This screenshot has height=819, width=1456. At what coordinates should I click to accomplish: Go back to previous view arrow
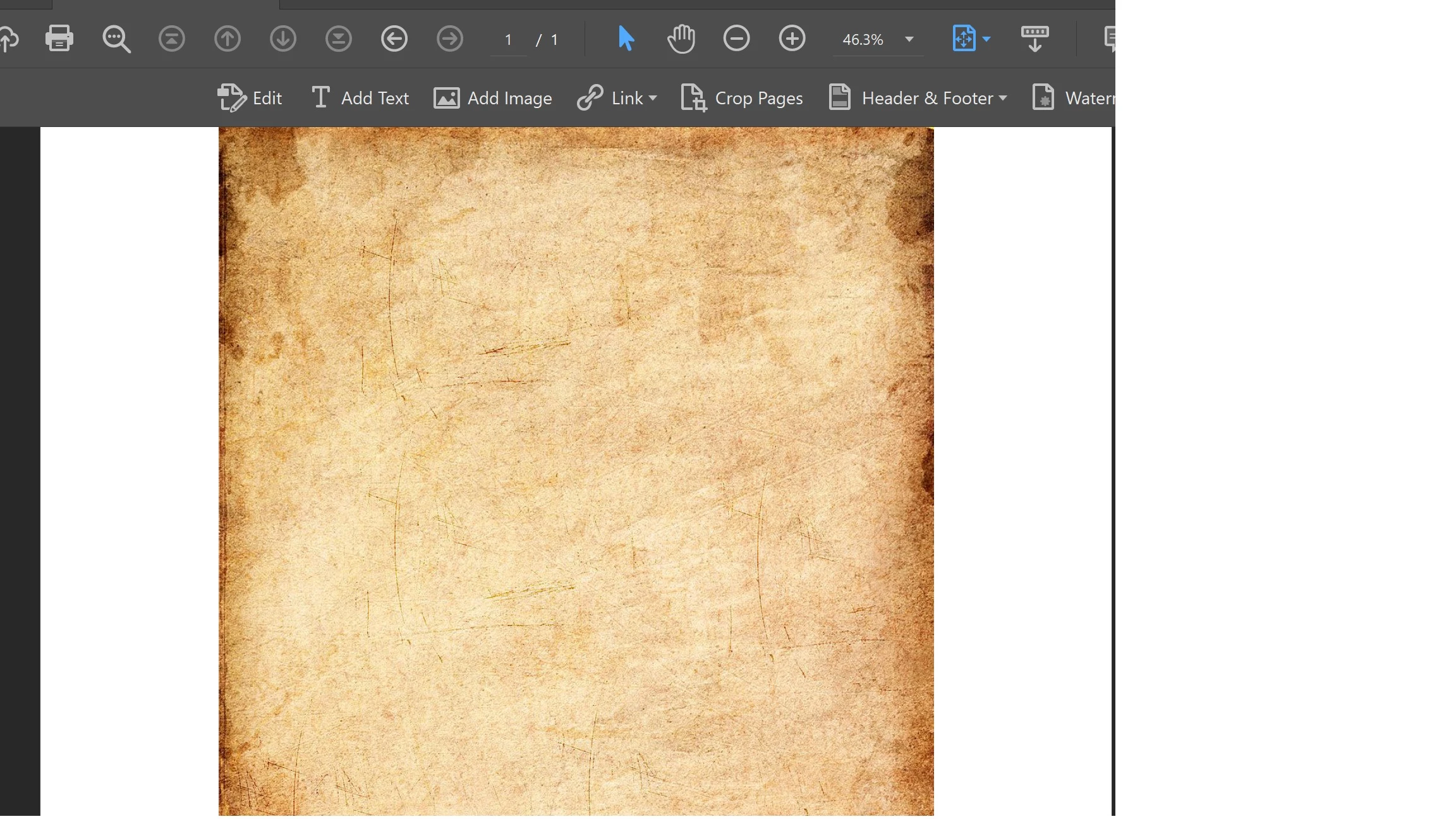tap(394, 39)
